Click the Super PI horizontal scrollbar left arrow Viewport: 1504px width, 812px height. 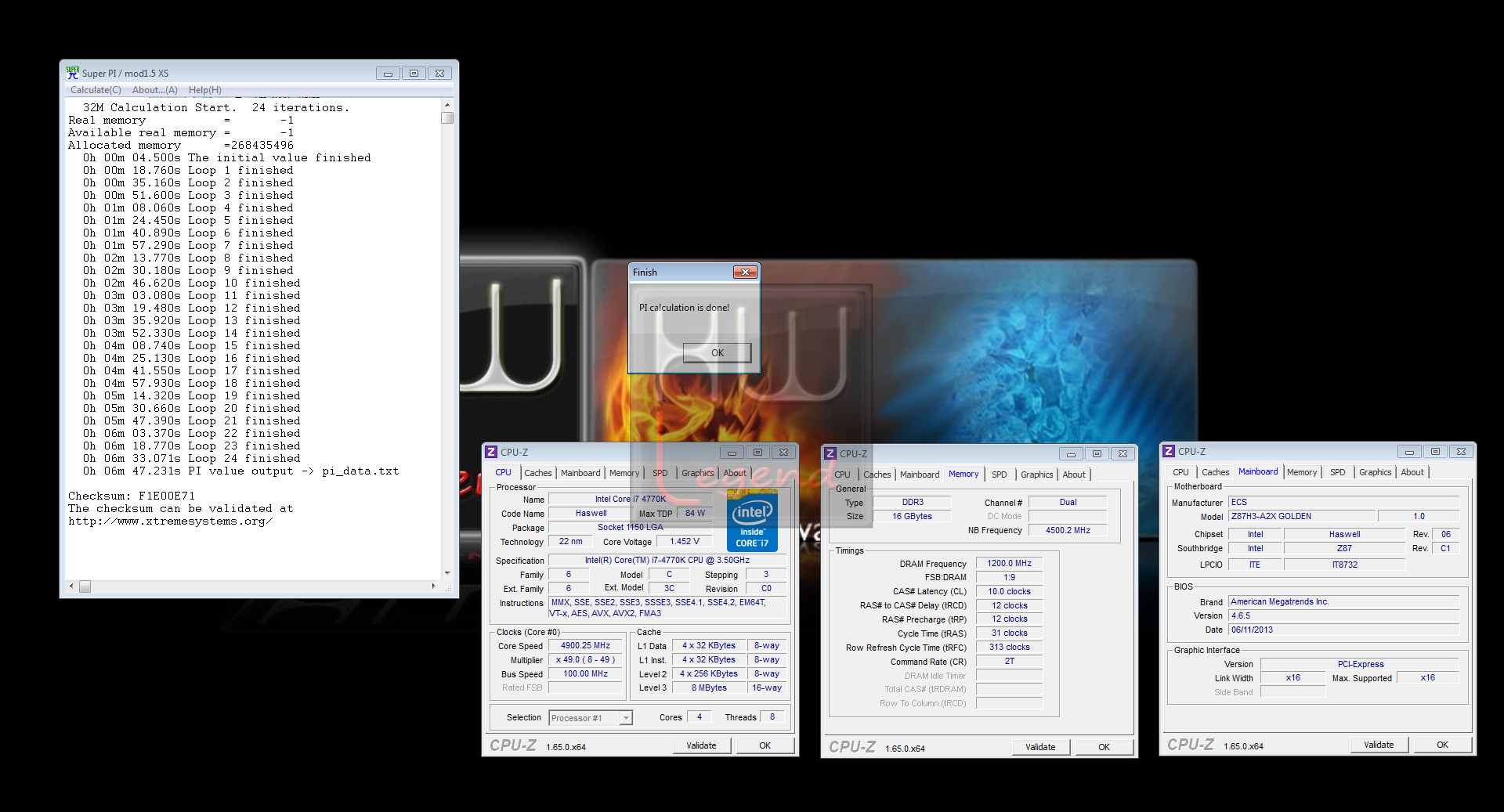click(x=71, y=586)
